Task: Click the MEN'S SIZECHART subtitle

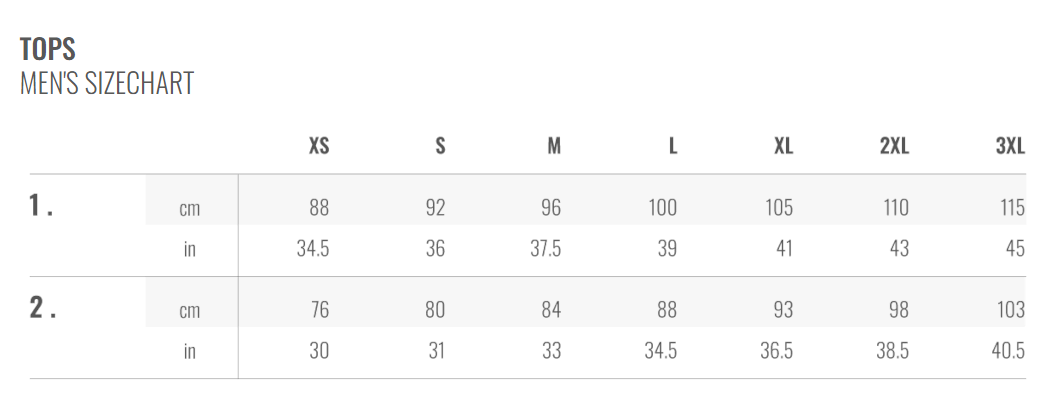Action: (x=107, y=83)
